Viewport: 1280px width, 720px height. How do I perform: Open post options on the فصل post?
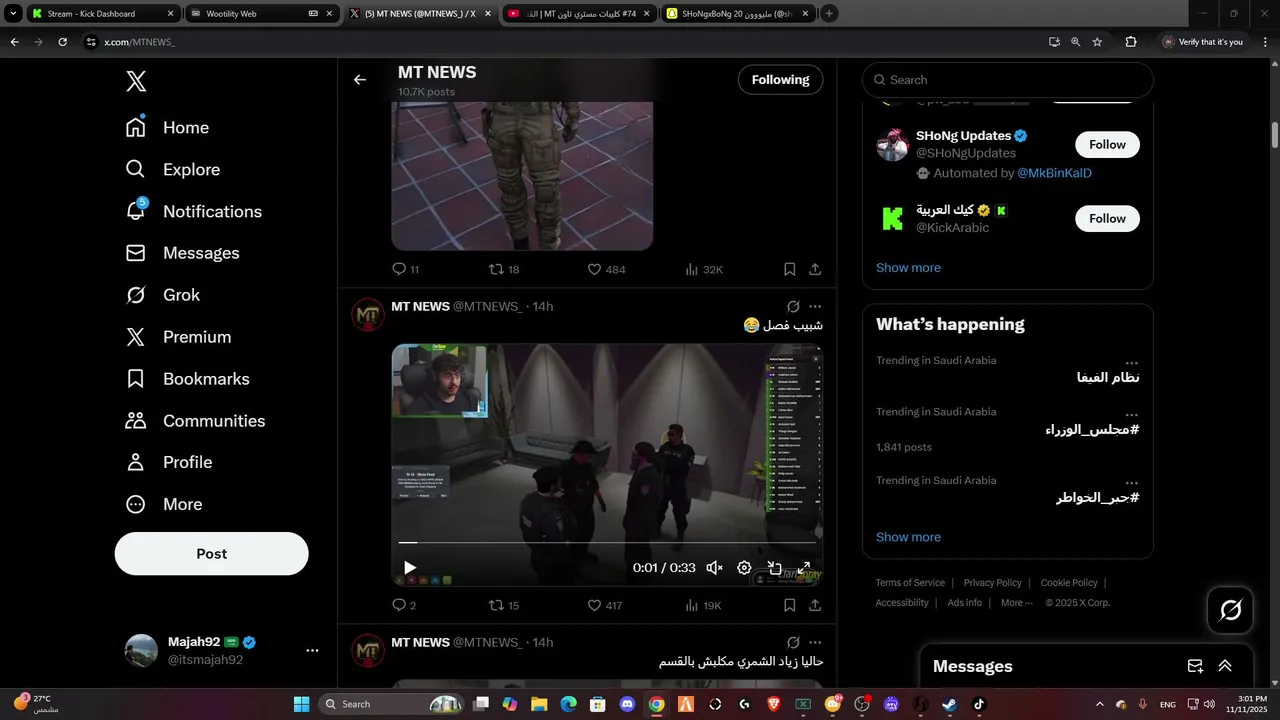click(x=815, y=306)
